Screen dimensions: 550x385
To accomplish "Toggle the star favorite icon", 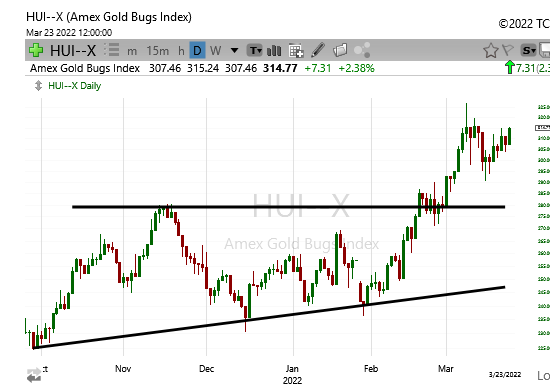I will tap(490, 50).
